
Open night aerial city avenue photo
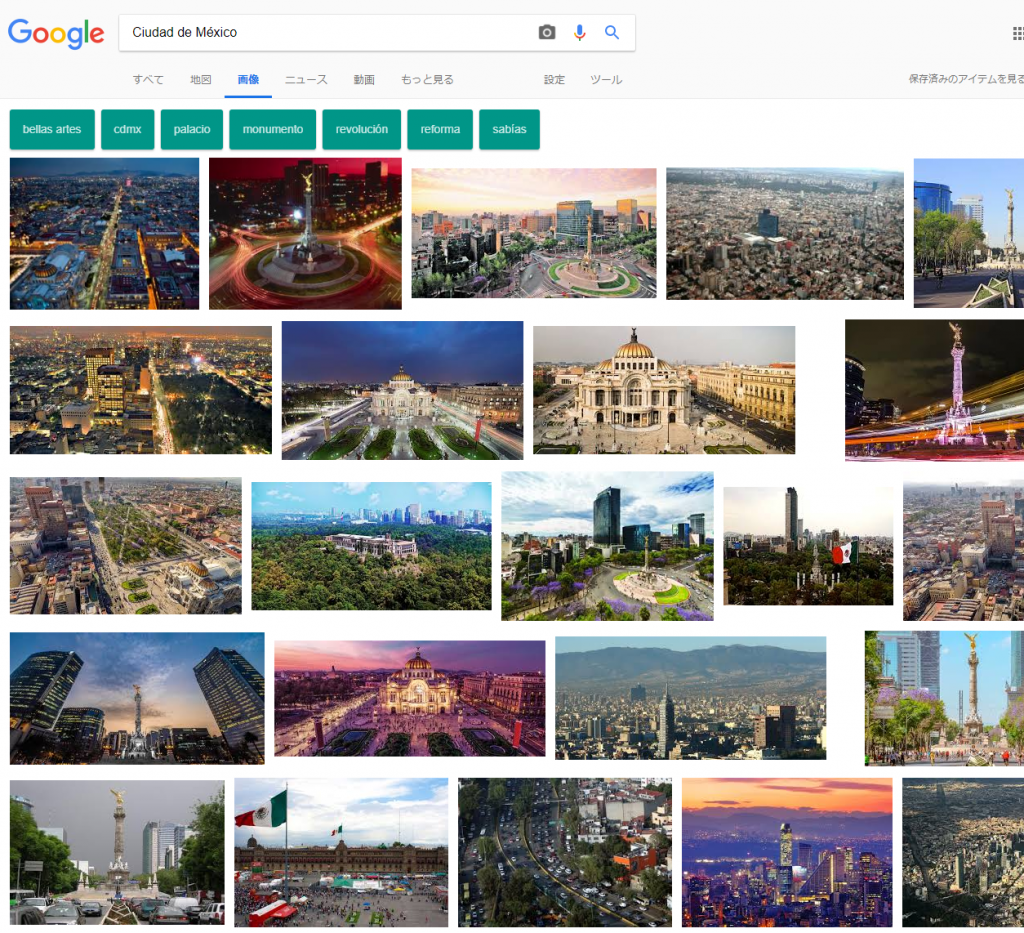pyautogui.click(x=104, y=233)
